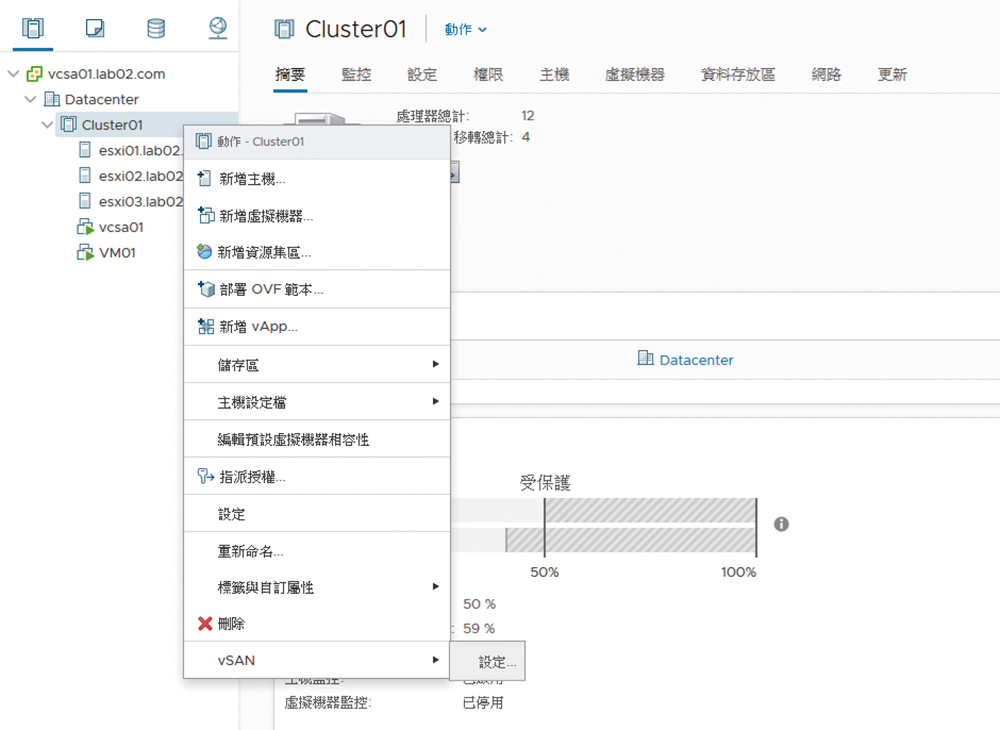Click the vcsa01 virtual machine icon

pos(85,227)
